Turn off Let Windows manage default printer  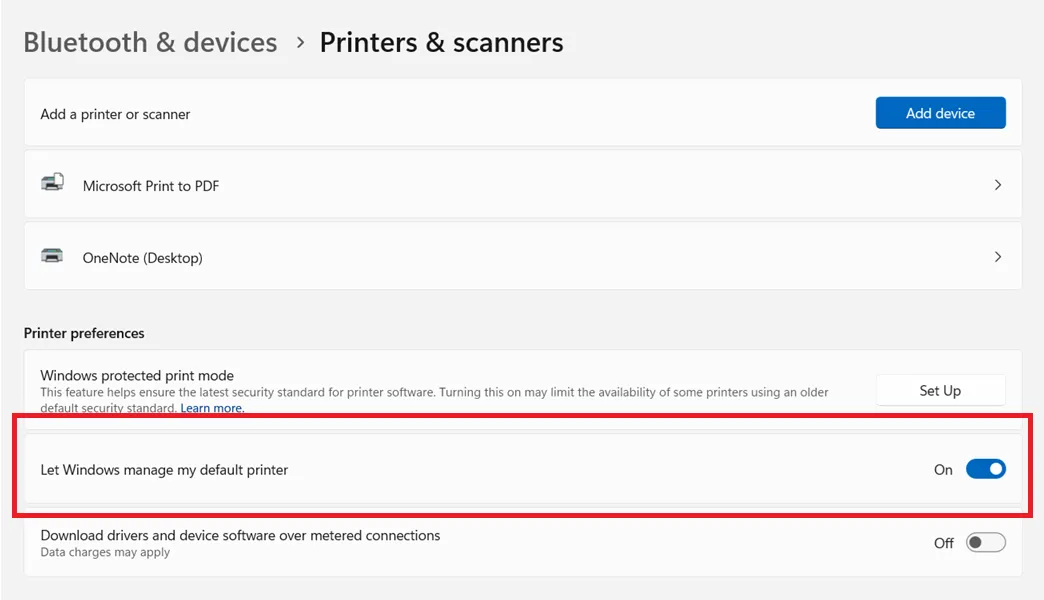click(985, 469)
